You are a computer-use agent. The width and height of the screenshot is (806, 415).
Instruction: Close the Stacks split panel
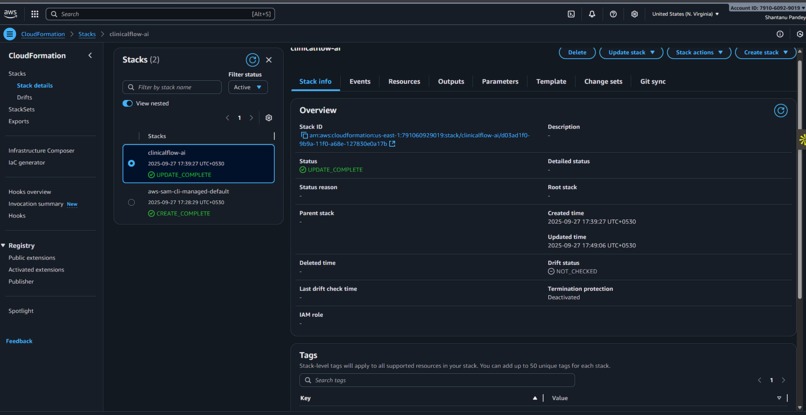point(269,60)
